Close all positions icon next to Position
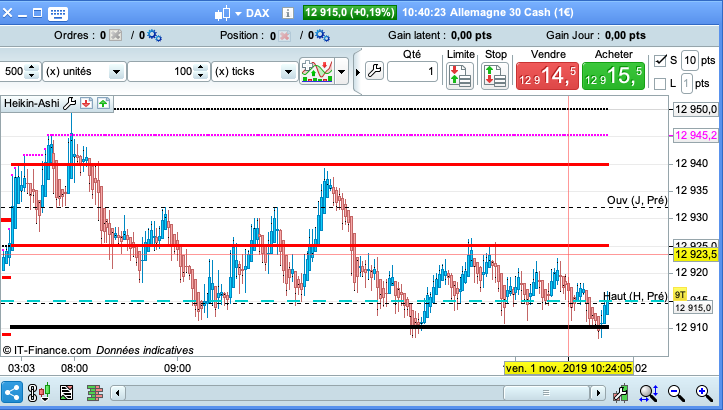The height and width of the screenshot is (410, 723). pos(284,36)
